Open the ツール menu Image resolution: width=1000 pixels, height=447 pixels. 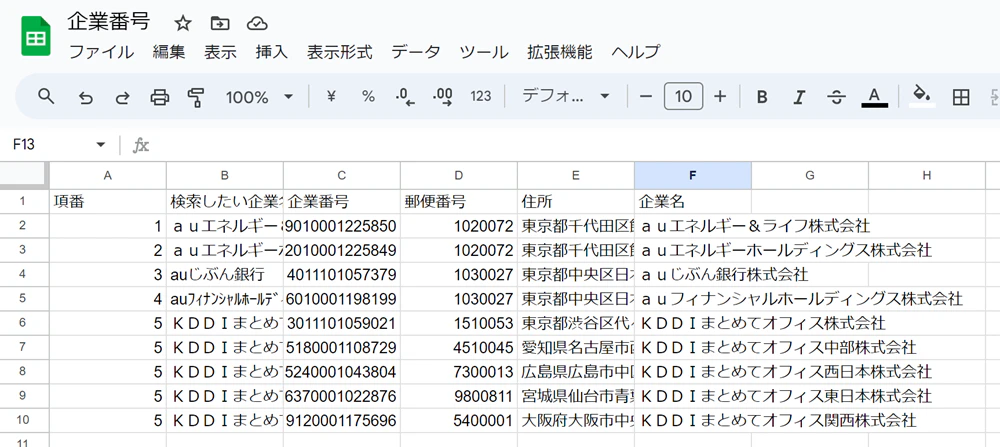(x=484, y=52)
